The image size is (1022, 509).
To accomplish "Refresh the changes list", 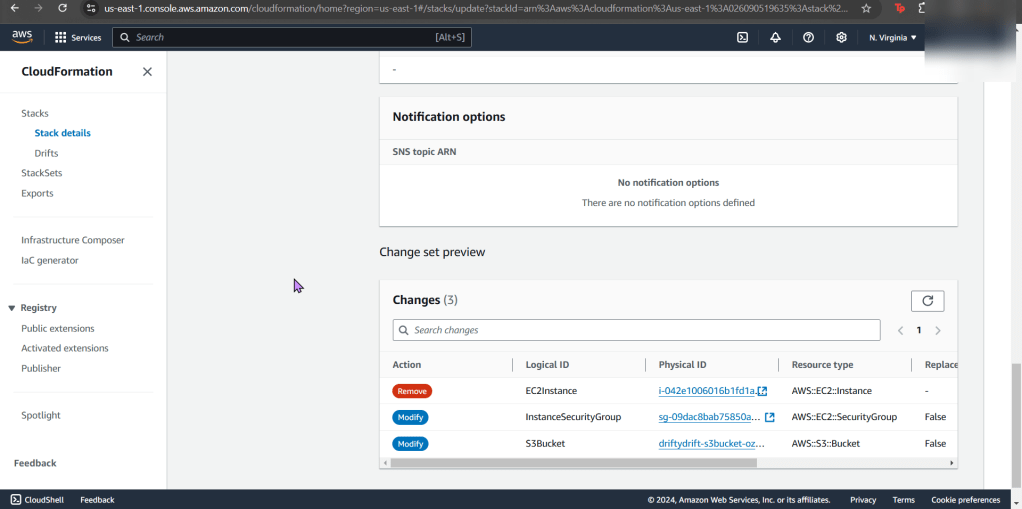I will (927, 301).
